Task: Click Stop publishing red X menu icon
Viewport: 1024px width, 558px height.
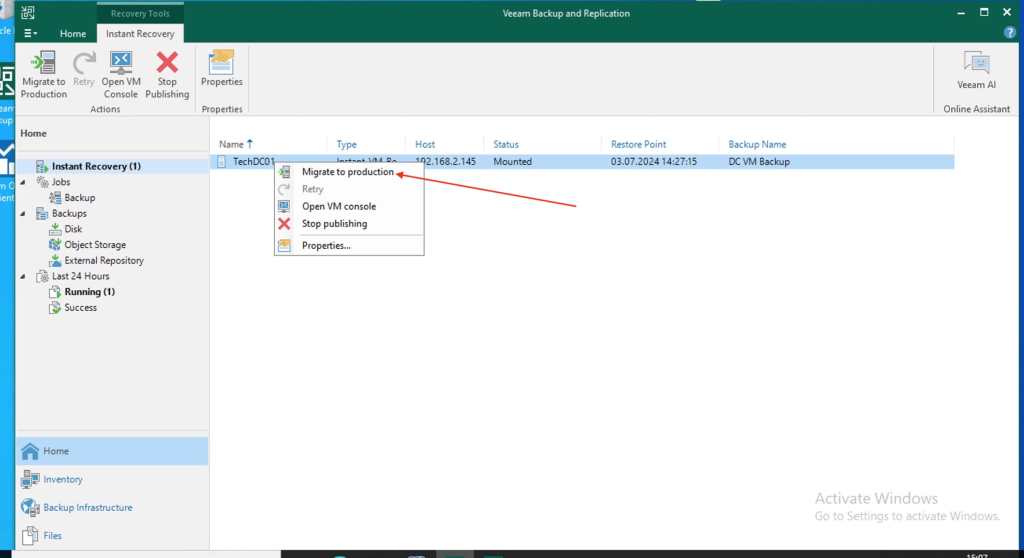Action: coord(284,223)
